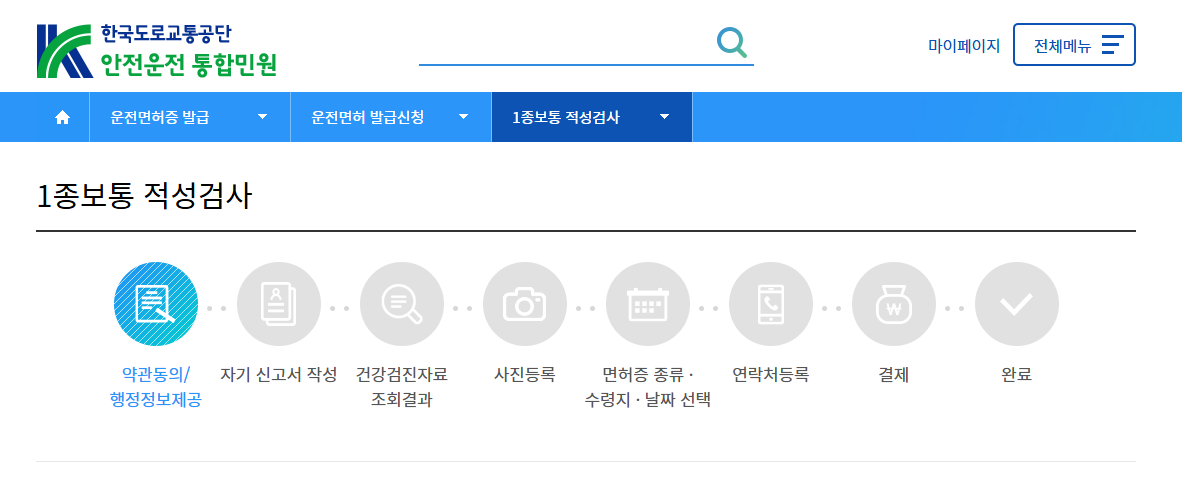Click the 완료 label
This screenshot has height=482, width=1182.
[x=1016, y=374]
